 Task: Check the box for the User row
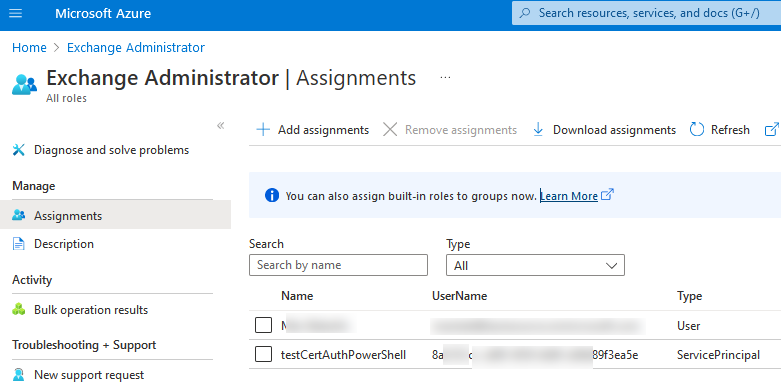coord(263,325)
